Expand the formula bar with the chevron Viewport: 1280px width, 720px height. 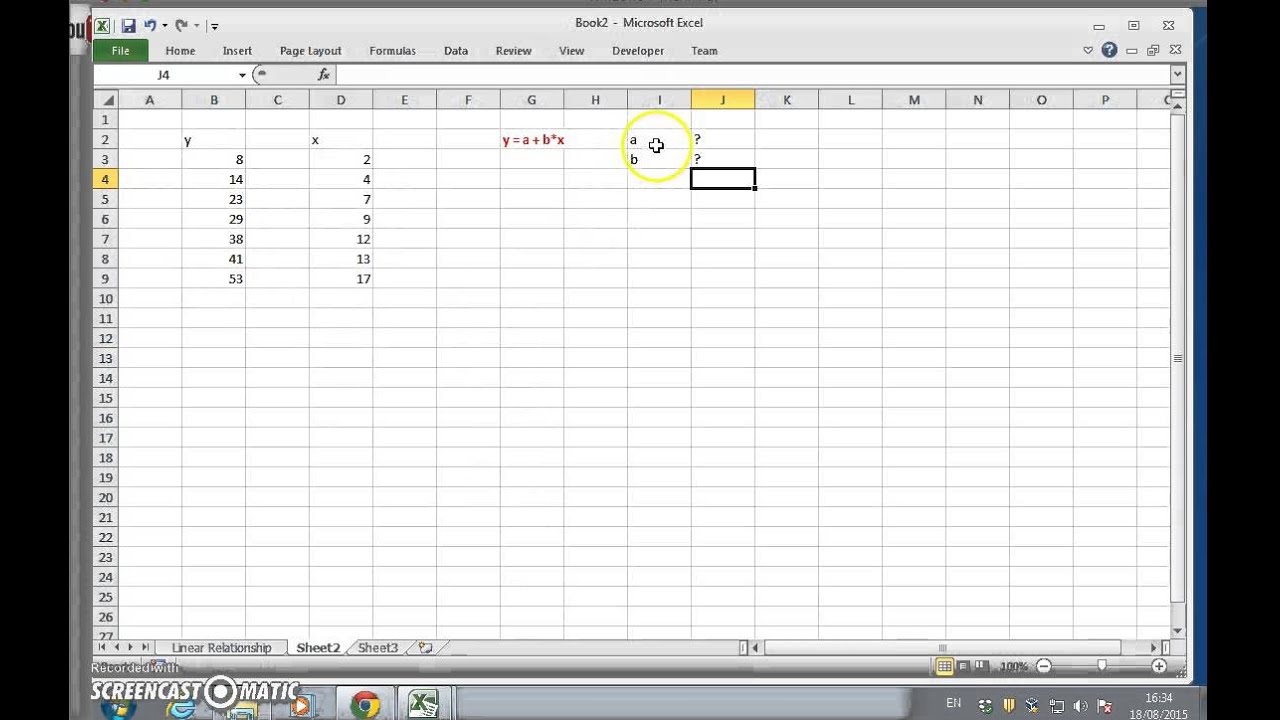tap(1177, 74)
